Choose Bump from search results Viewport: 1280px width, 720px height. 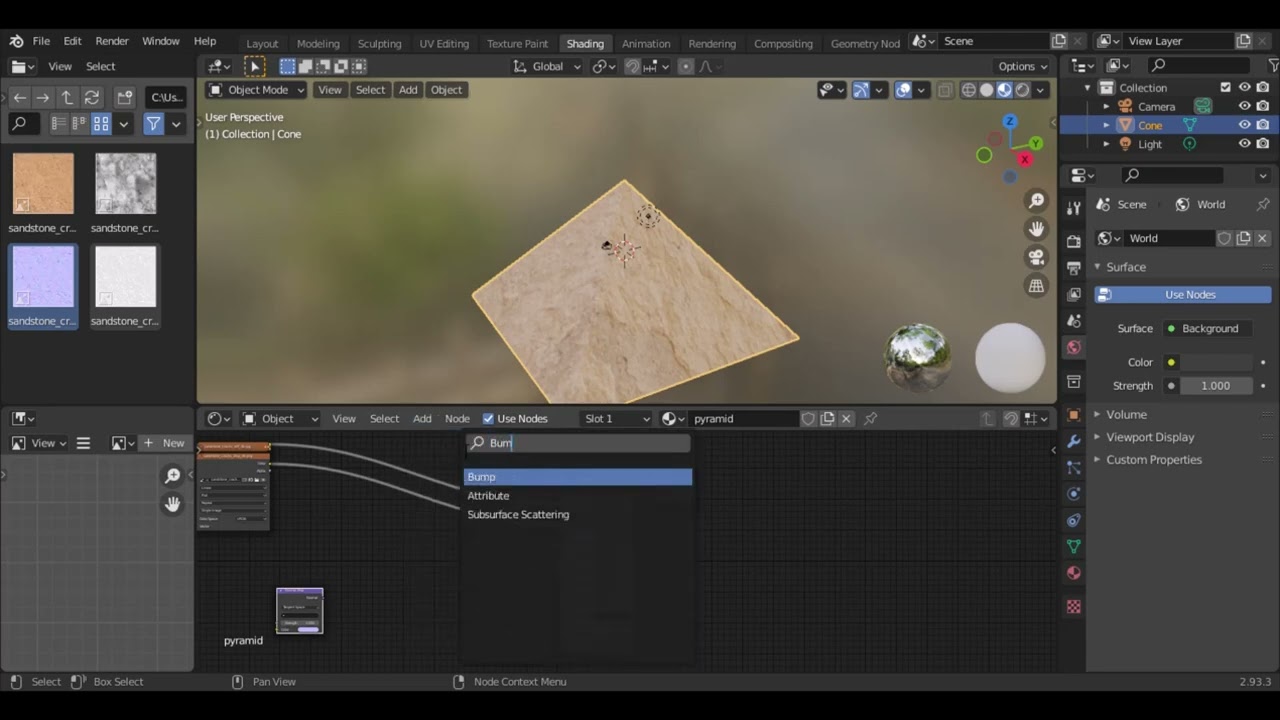578,477
